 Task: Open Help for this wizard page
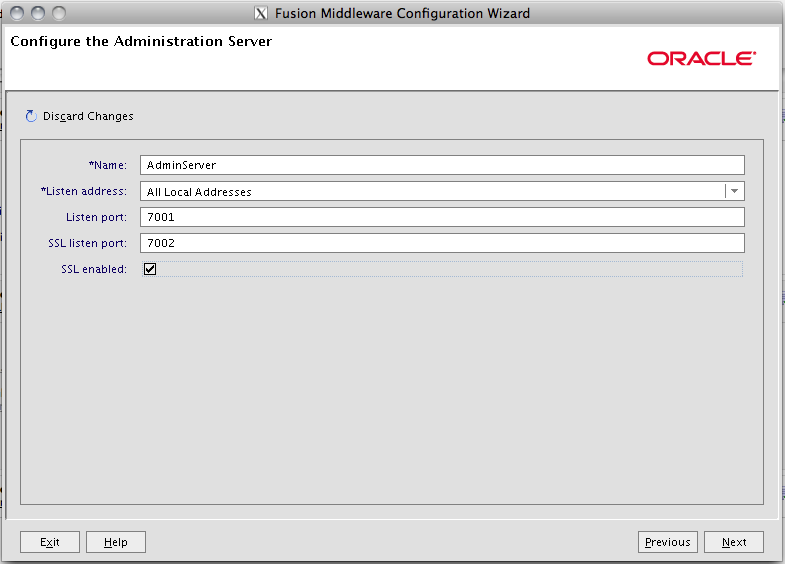[x=116, y=542]
